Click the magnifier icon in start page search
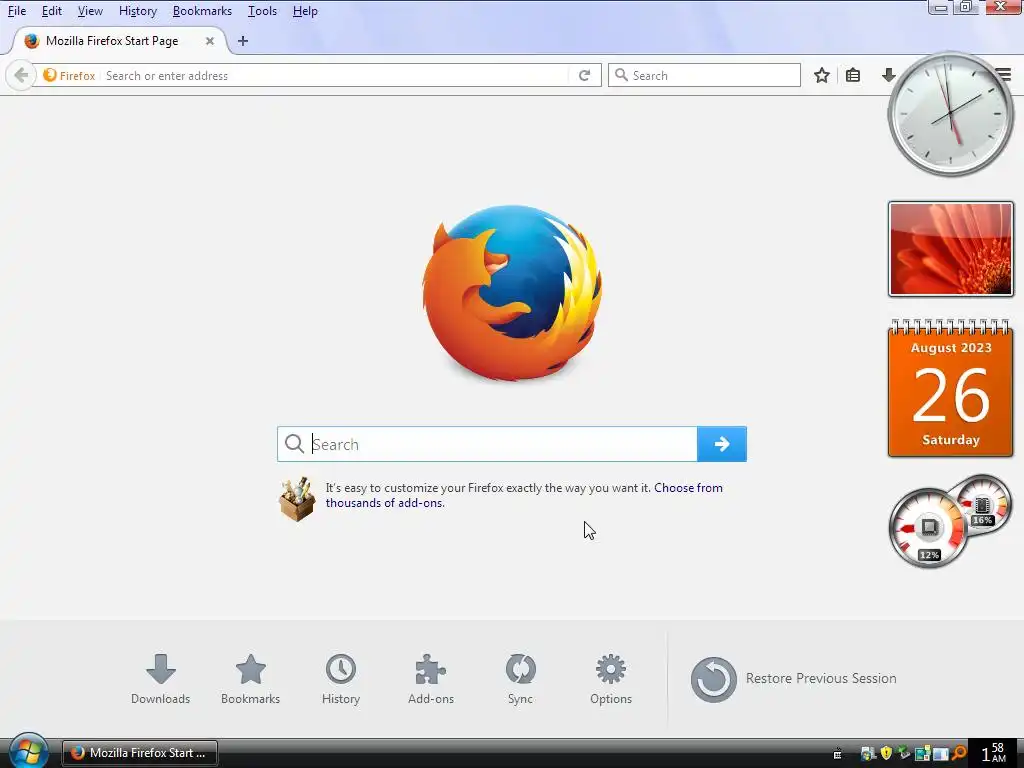Image resolution: width=1024 pixels, height=768 pixels. click(295, 444)
